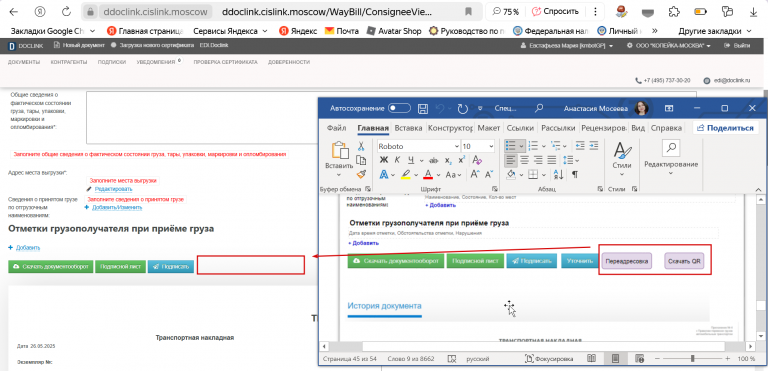Increase the indent level
The height and width of the screenshot is (371, 768).
point(594,146)
